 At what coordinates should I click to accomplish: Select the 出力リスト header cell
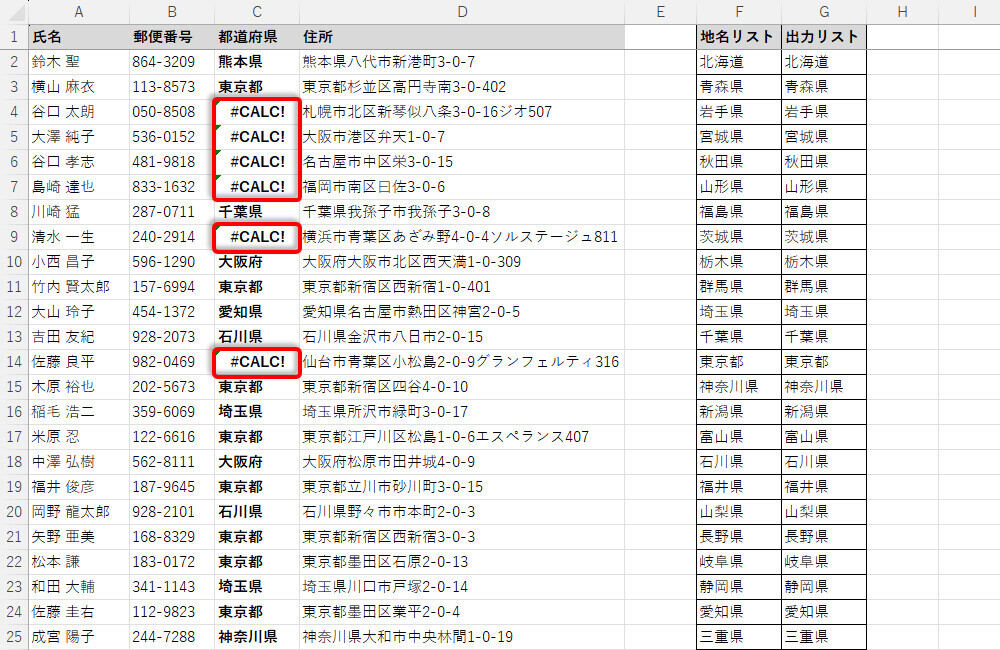(x=823, y=37)
